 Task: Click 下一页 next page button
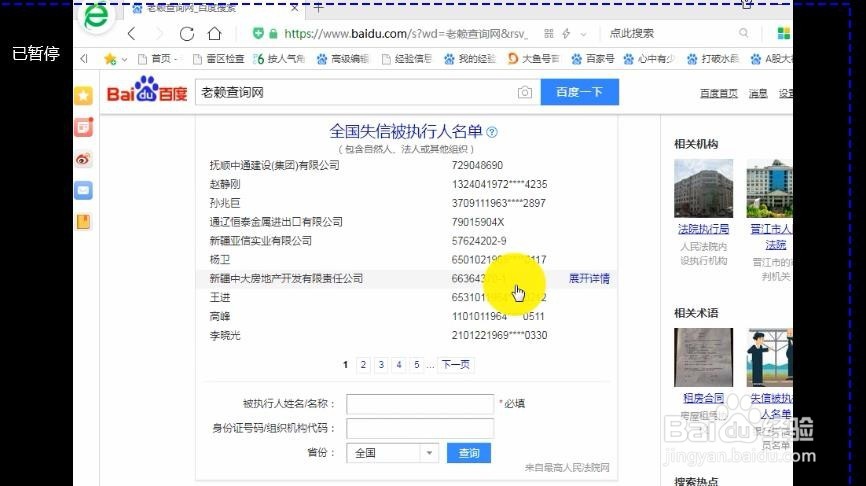coord(456,364)
